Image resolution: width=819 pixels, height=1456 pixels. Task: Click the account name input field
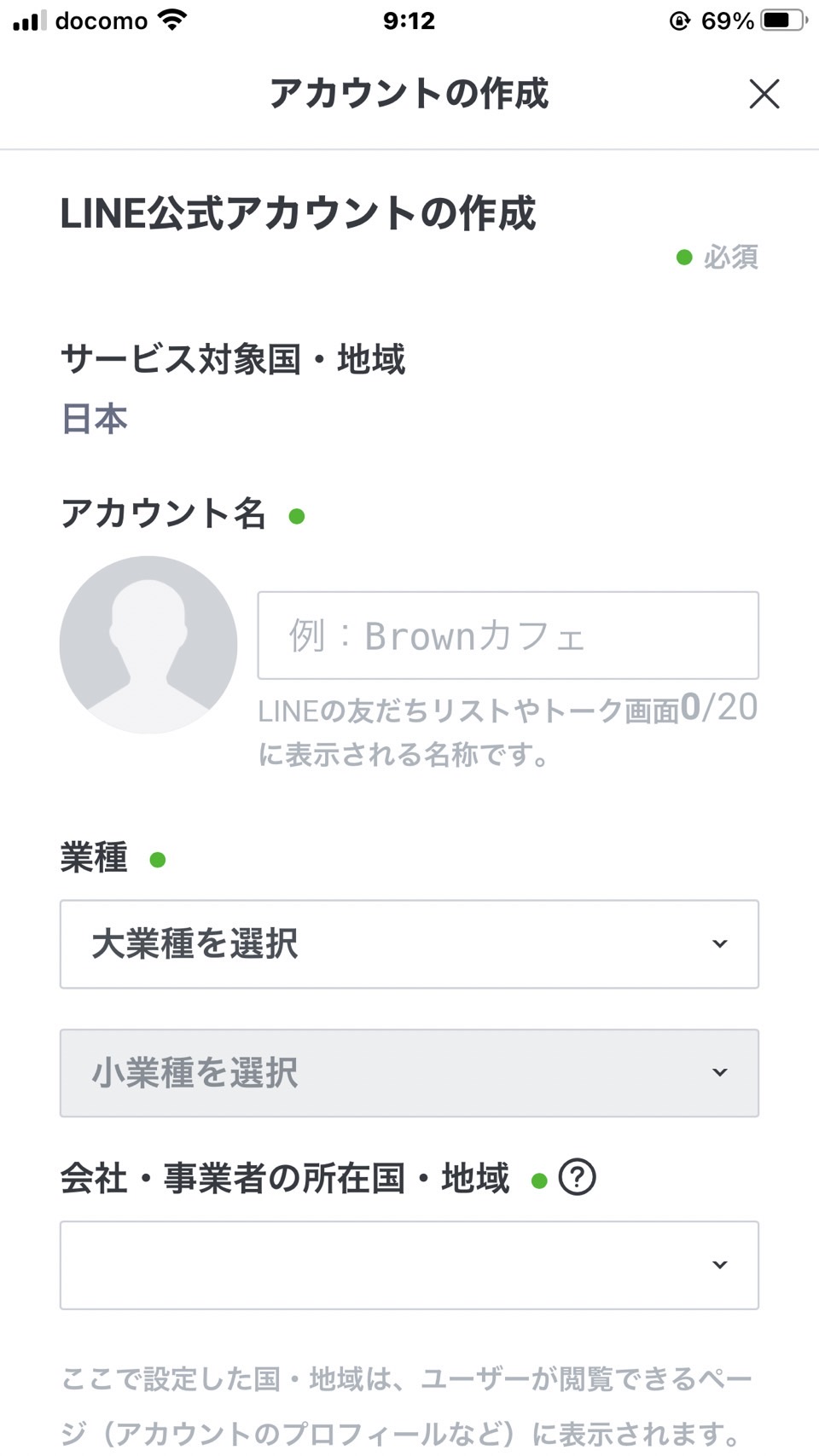(508, 635)
